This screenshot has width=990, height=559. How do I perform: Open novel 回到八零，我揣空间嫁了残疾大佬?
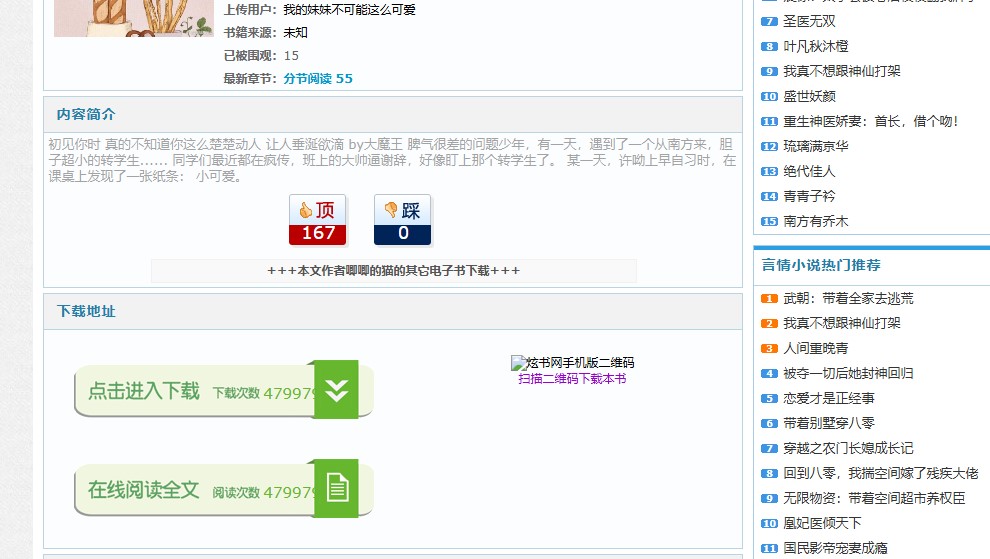pyautogui.click(x=881, y=472)
